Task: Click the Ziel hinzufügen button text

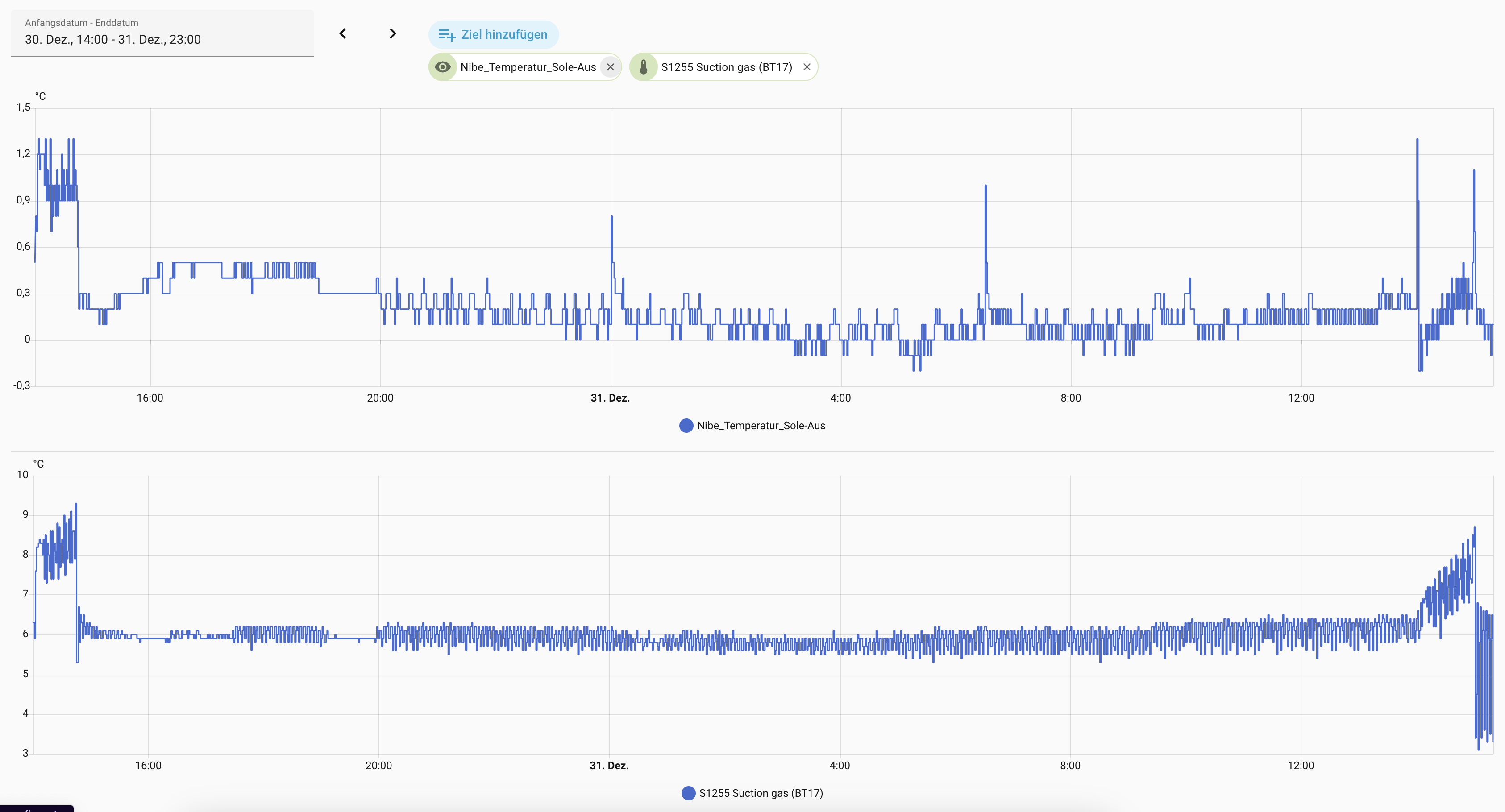Action: [x=504, y=35]
